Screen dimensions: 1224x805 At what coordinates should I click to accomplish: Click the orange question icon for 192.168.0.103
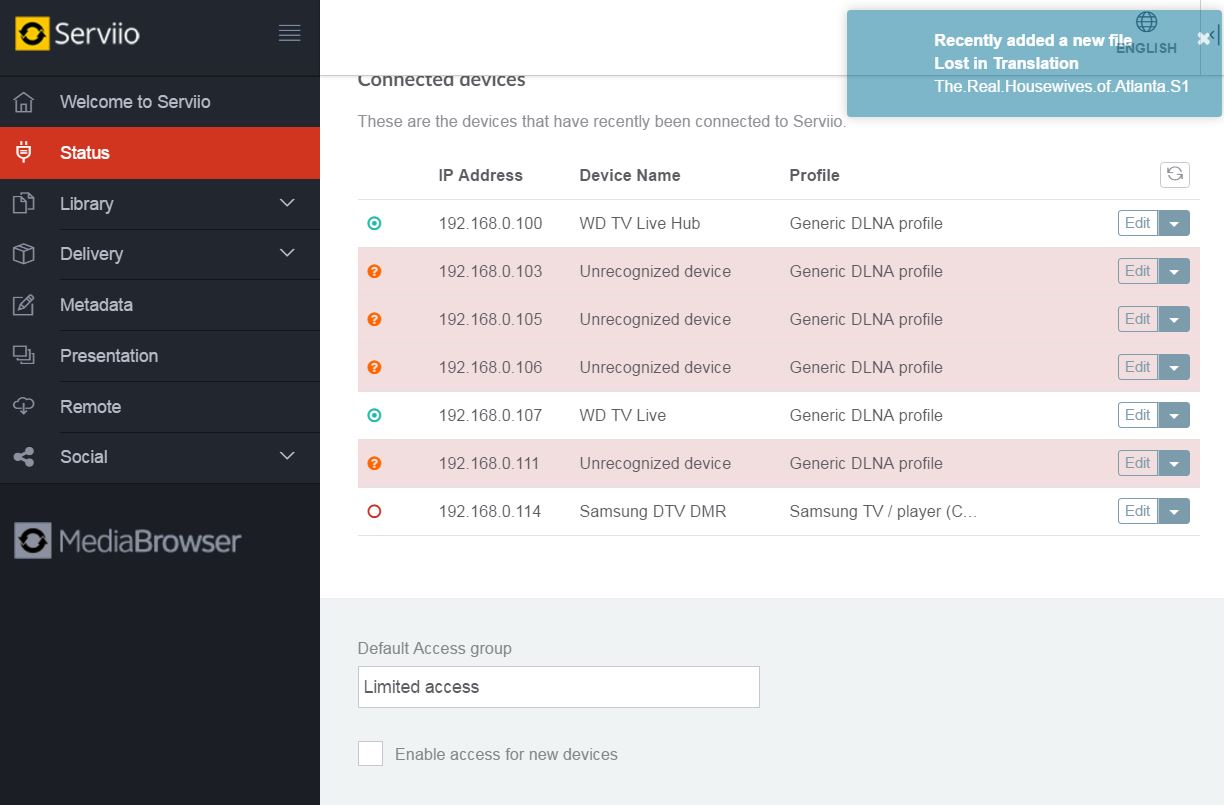pyautogui.click(x=374, y=271)
